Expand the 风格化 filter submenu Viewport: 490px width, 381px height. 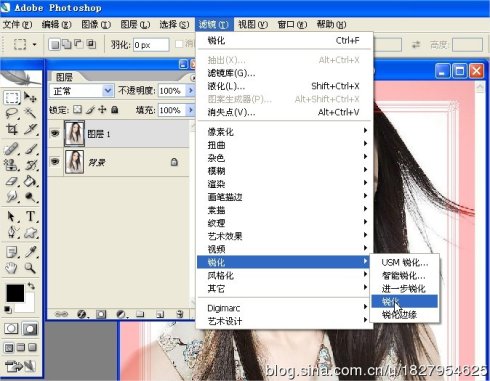(285, 275)
